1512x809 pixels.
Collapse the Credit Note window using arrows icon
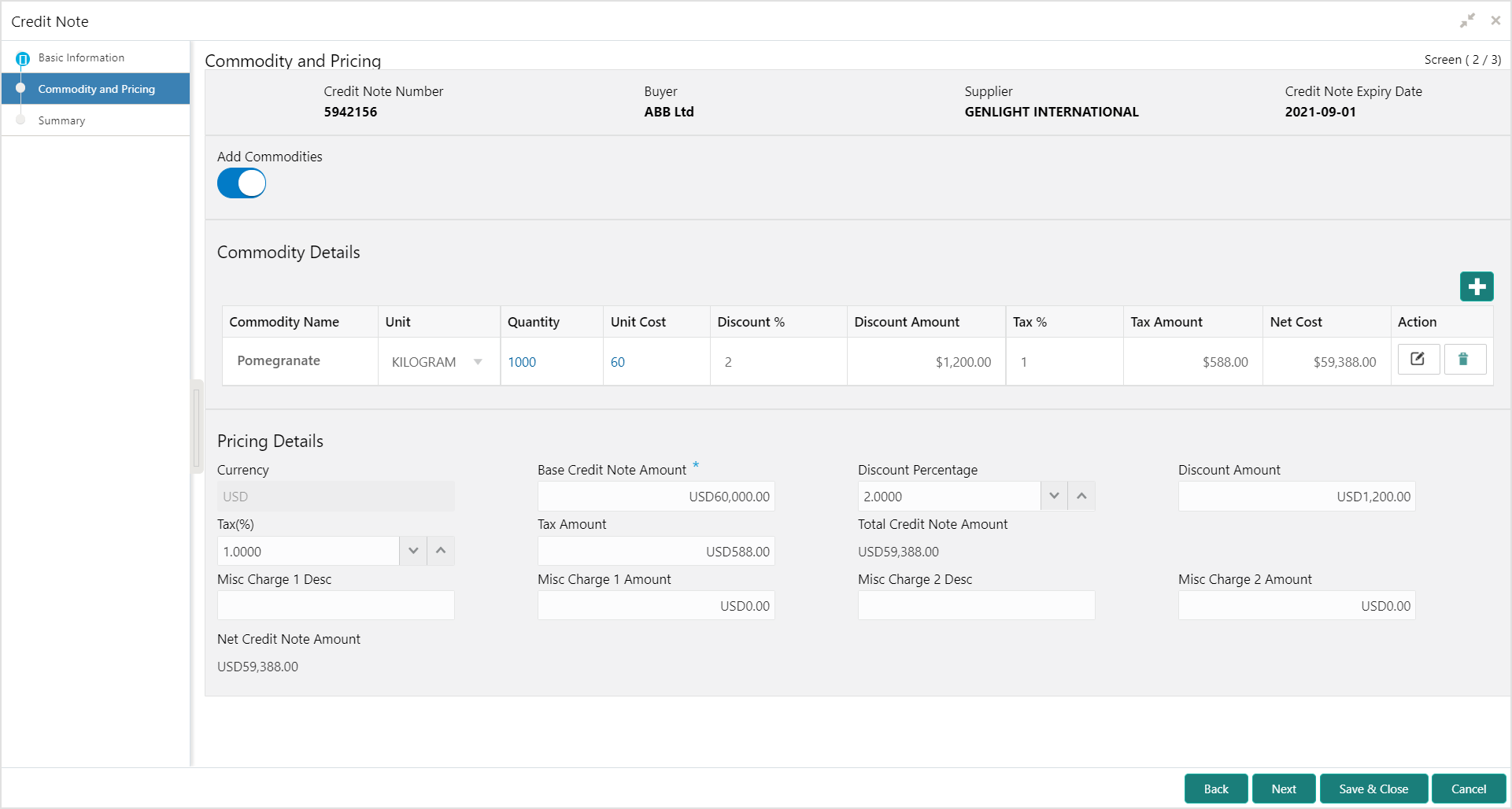pyautogui.click(x=1468, y=21)
